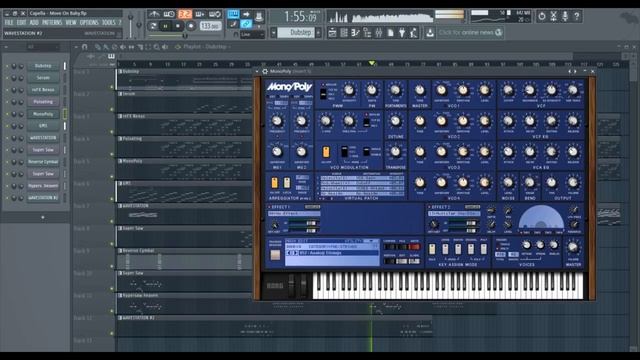Click the MonoPoly TRANSPOSE knob
This screenshot has height=360, width=640.
395,152
